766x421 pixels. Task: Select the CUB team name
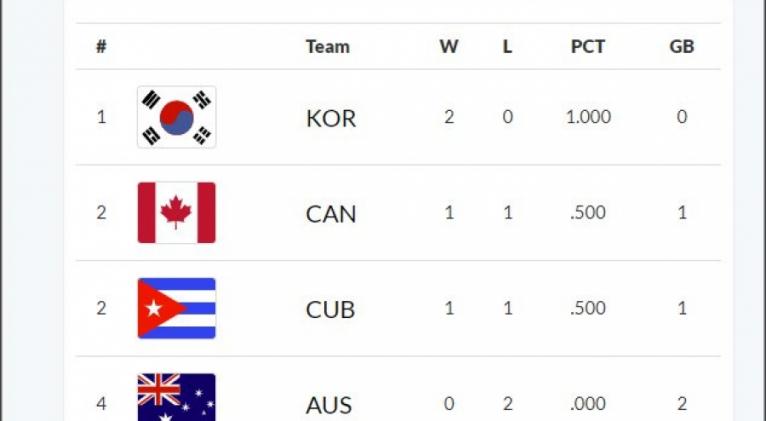pyautogui.click(x=330, y=310)
